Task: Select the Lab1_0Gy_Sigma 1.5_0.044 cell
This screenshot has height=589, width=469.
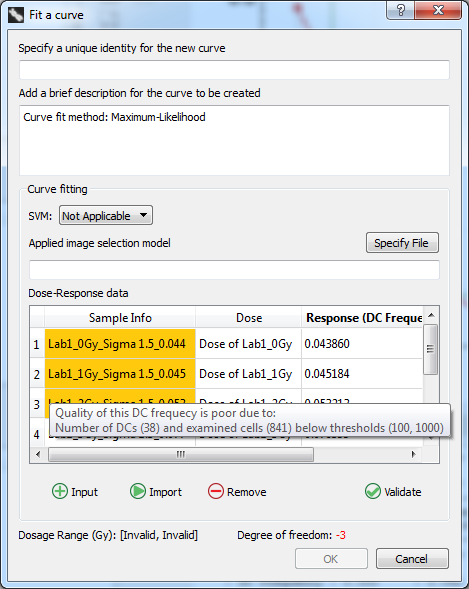Action: tap(120, 344)
